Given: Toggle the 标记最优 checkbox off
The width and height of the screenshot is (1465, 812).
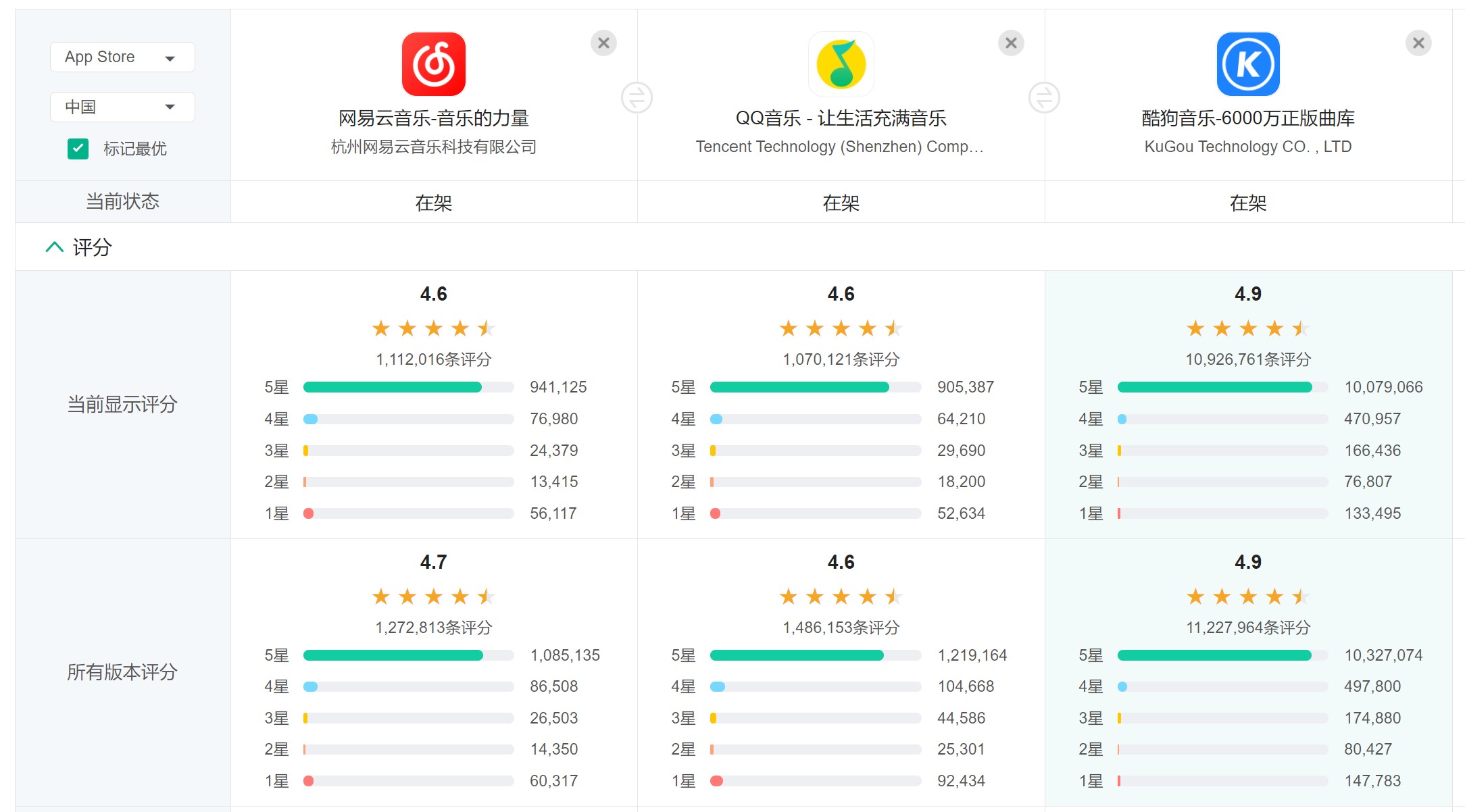Looking at the screenshot, I should (78, 149).
